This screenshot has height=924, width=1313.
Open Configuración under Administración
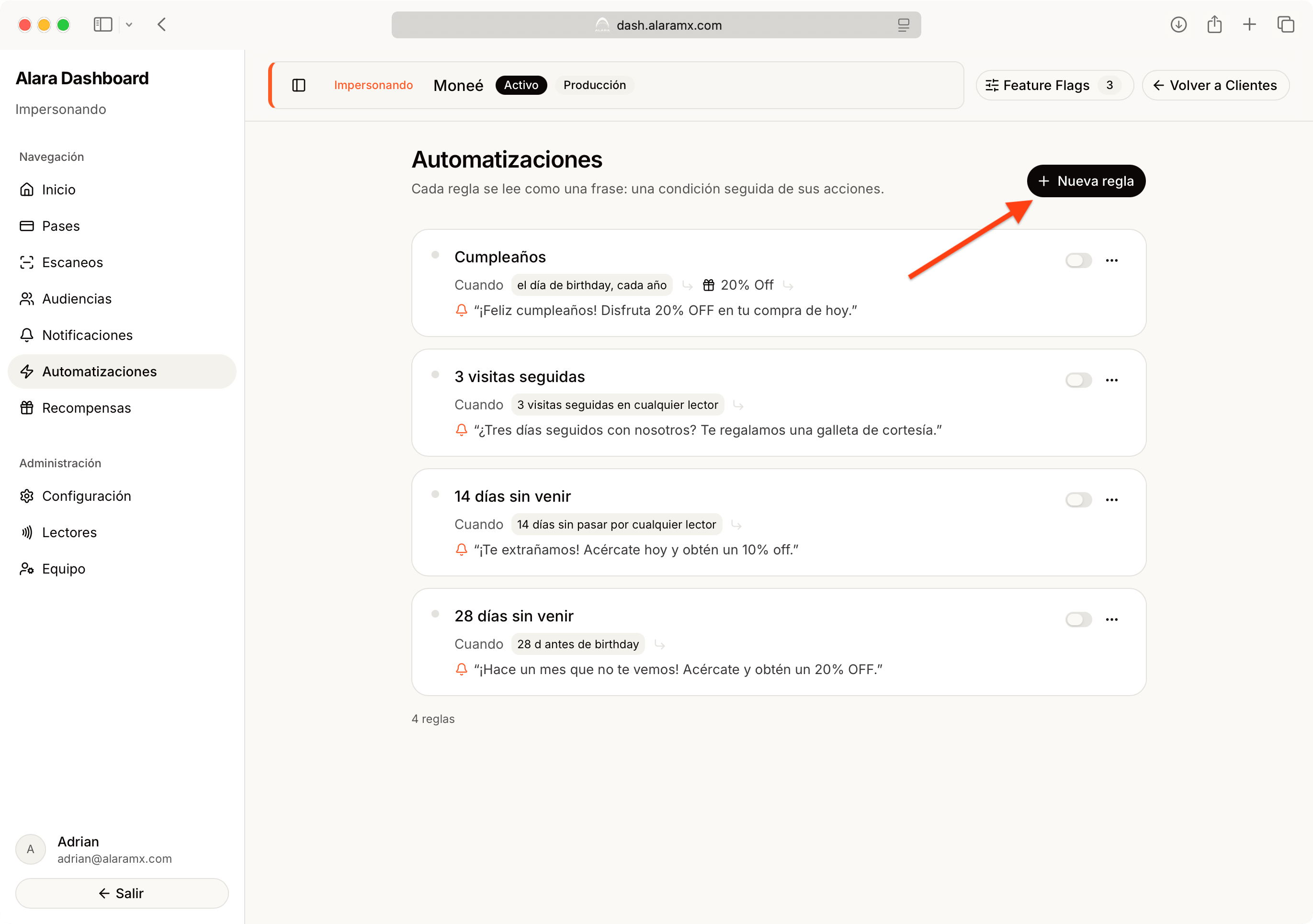tap(122, 496)
